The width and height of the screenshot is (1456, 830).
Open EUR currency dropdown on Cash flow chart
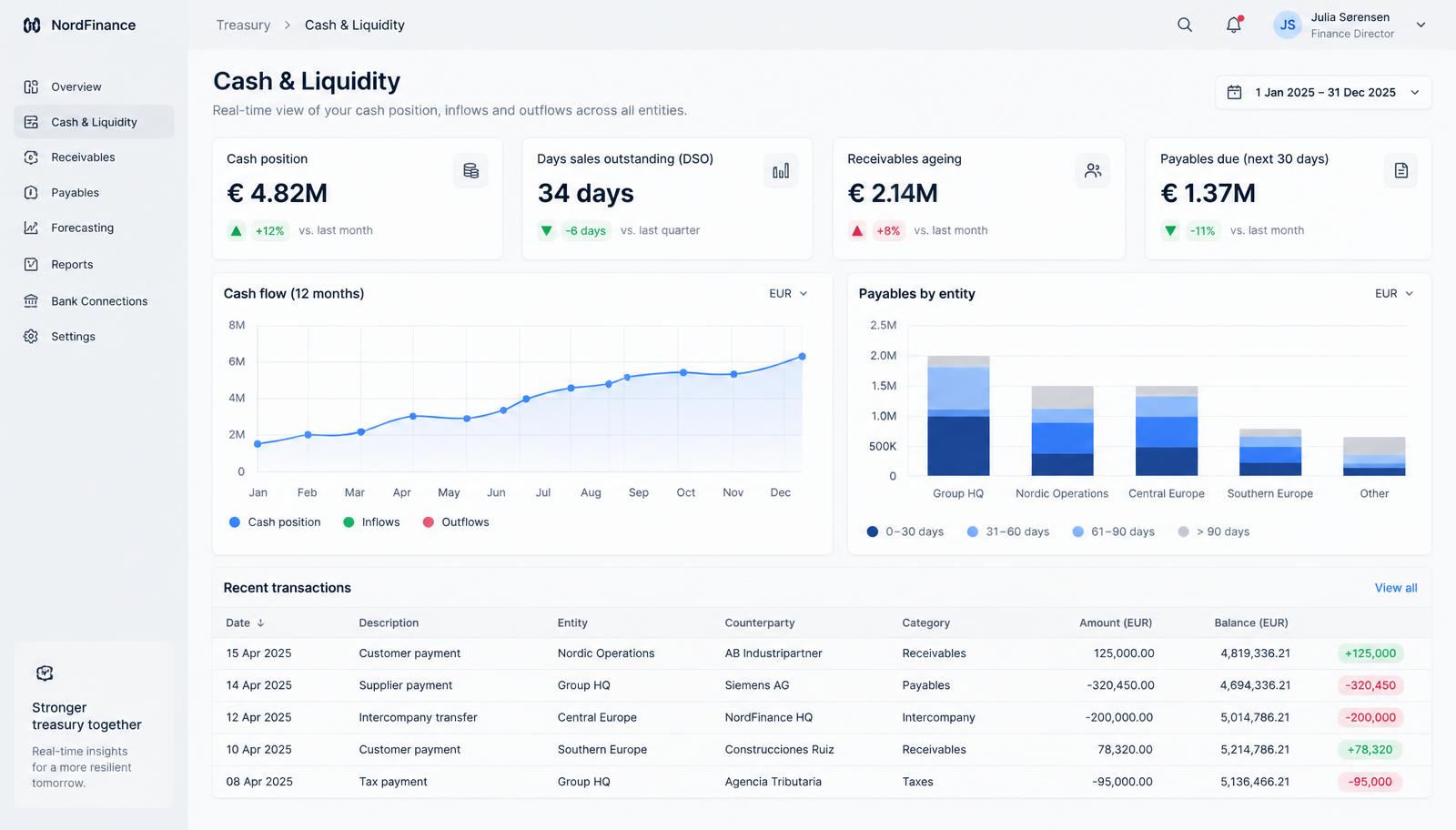[x=788, y=294]
